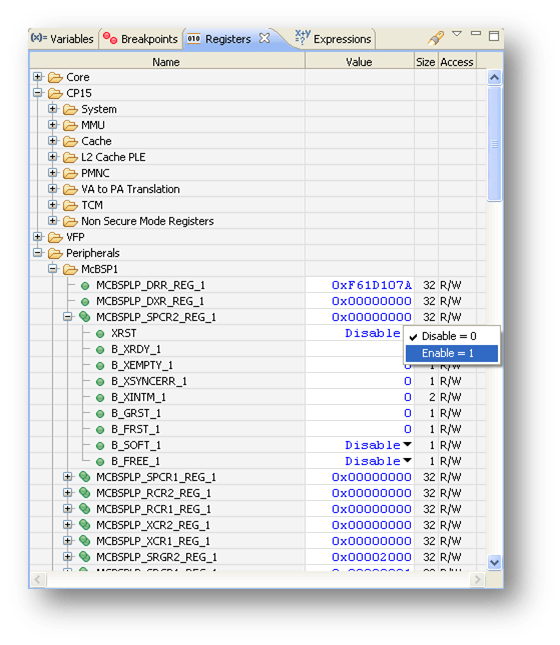Expand the PMNC folder
Image resolution: width=560 pixels, height=645 pixels.
click(53, 173)
